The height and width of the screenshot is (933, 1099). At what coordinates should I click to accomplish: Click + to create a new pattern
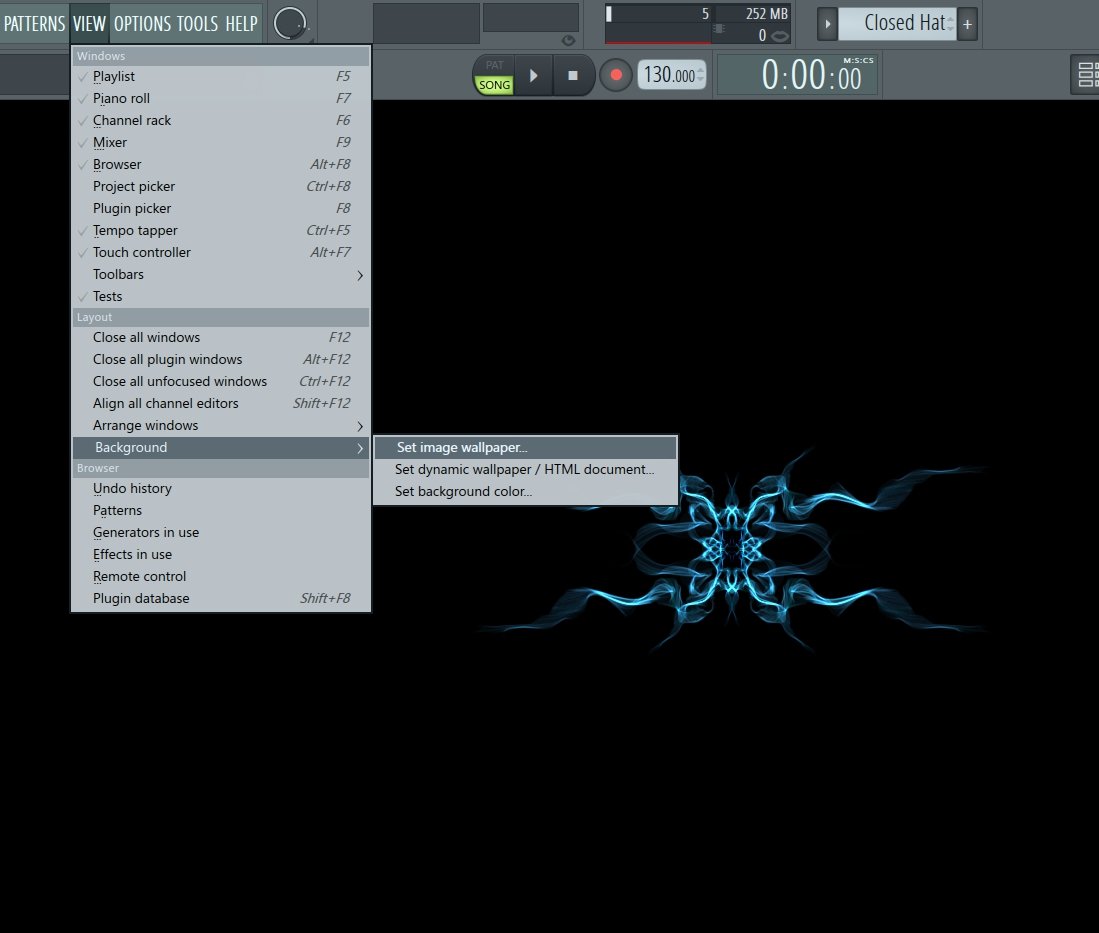pyautogui.click(x=967, y=24)
